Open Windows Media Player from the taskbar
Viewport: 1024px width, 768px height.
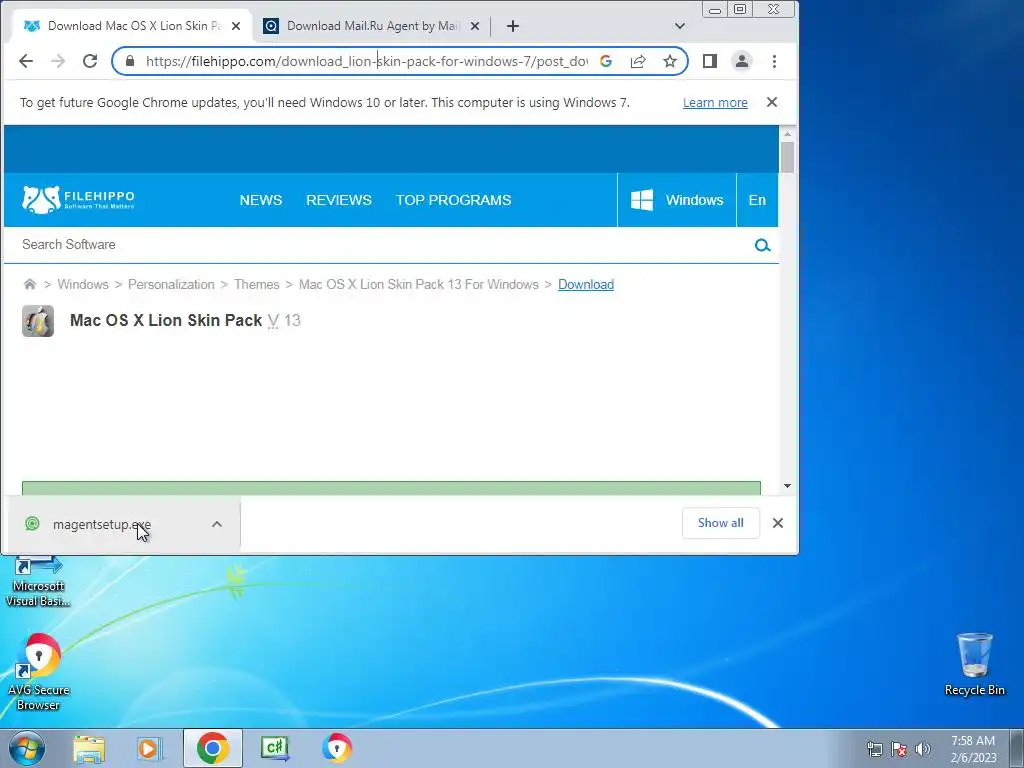coord(149,748)
